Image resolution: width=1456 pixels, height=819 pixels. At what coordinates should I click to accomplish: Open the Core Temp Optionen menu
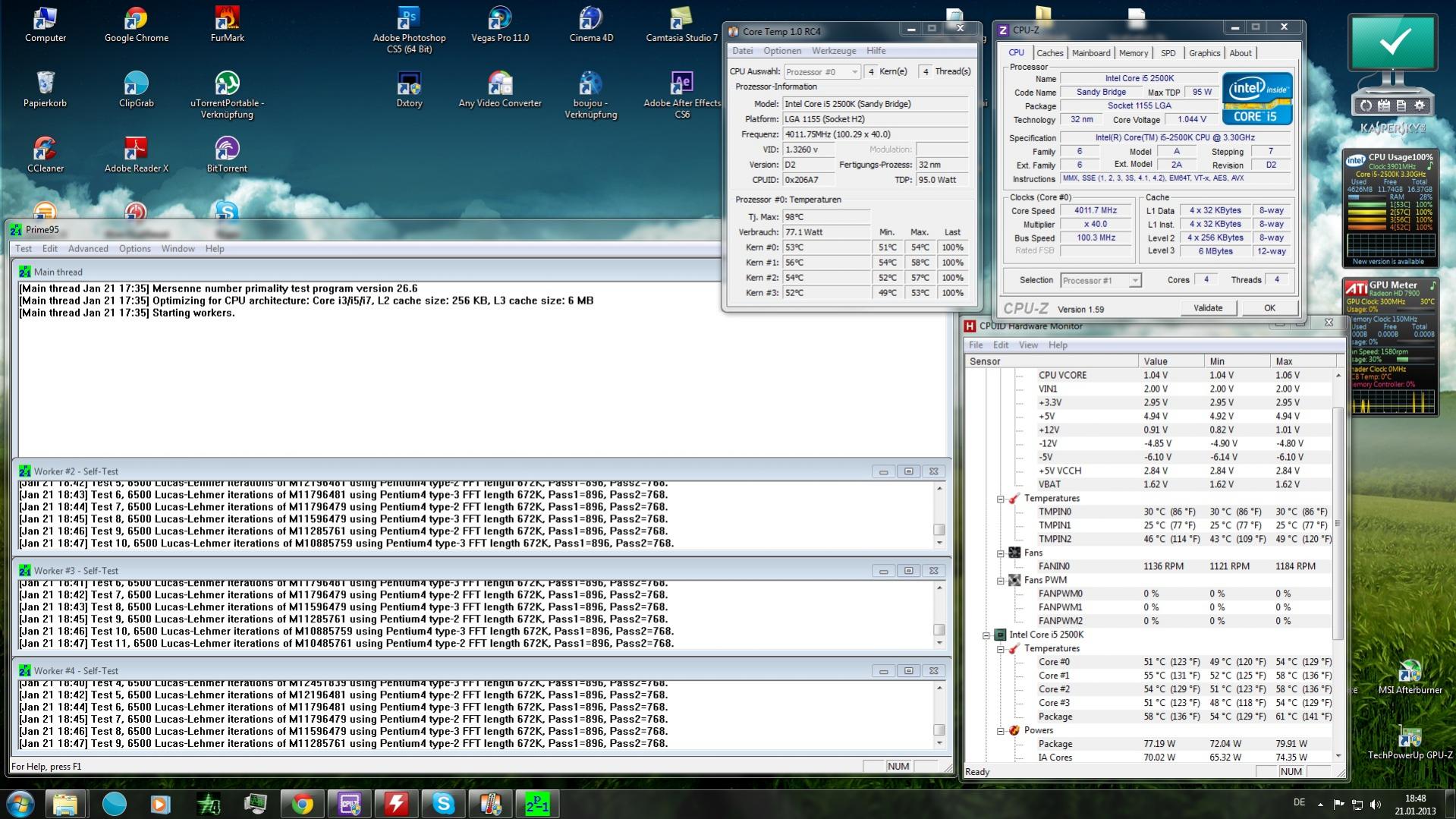point(782,51)
